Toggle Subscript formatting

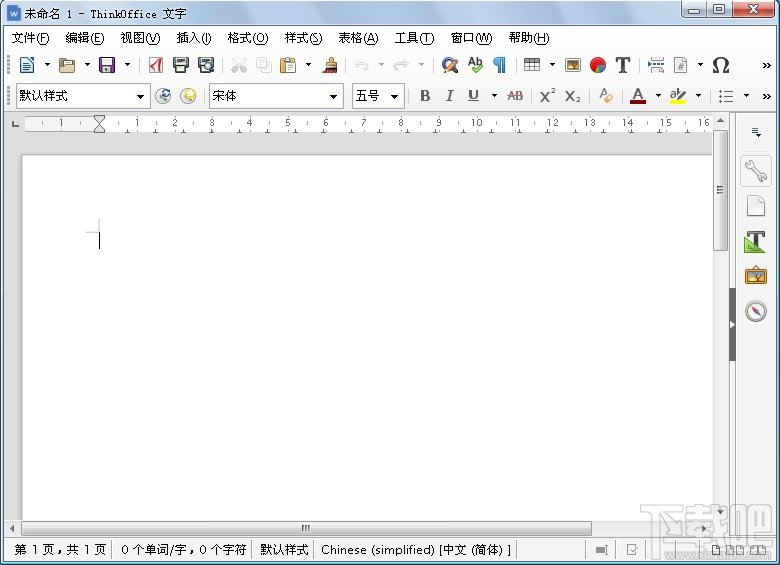click(573, 95)
